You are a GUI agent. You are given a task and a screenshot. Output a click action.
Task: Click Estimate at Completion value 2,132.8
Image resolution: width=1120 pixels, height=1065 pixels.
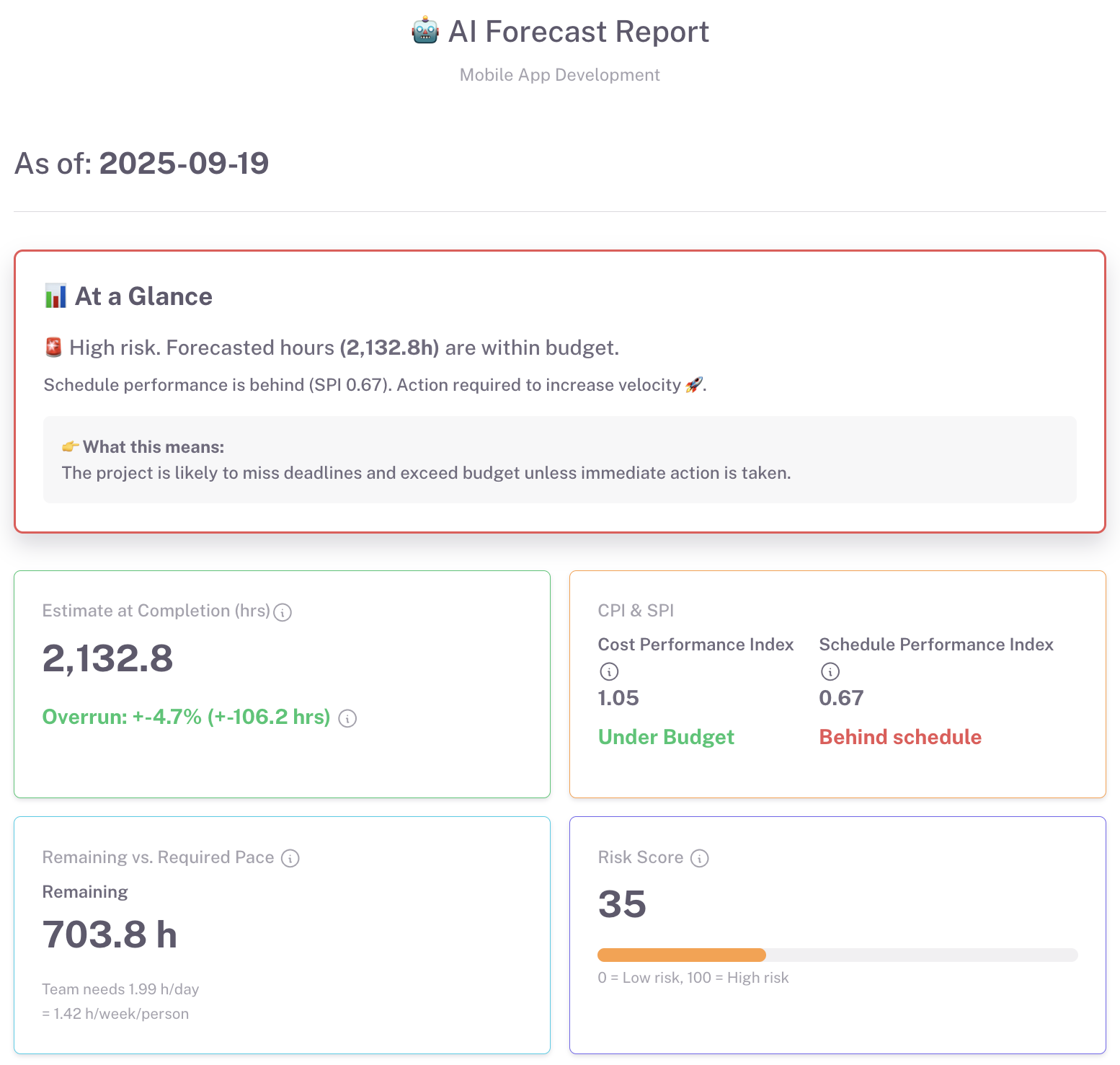108,658
